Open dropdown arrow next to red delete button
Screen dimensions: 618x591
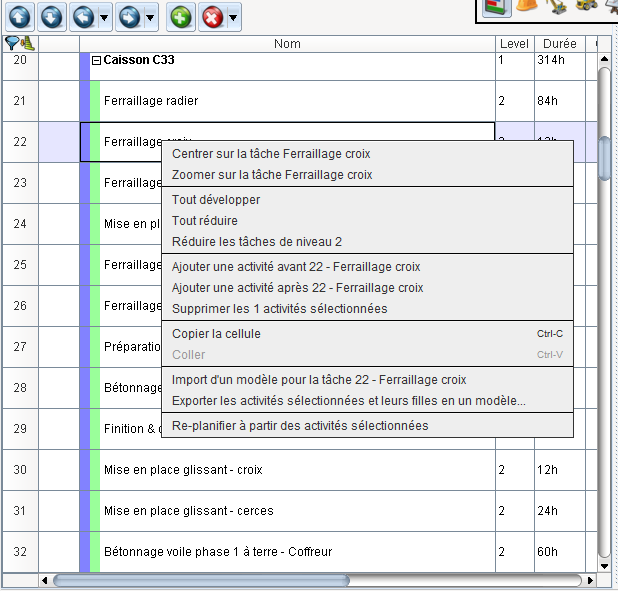coord(232,17)
